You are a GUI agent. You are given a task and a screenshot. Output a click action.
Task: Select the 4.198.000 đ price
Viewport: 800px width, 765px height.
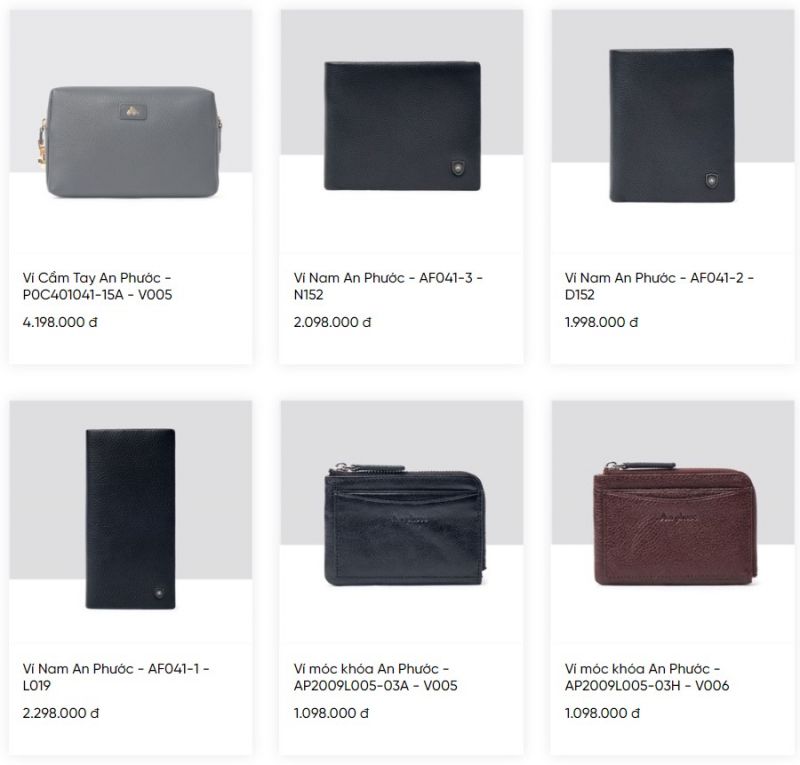tap(60, 322)
